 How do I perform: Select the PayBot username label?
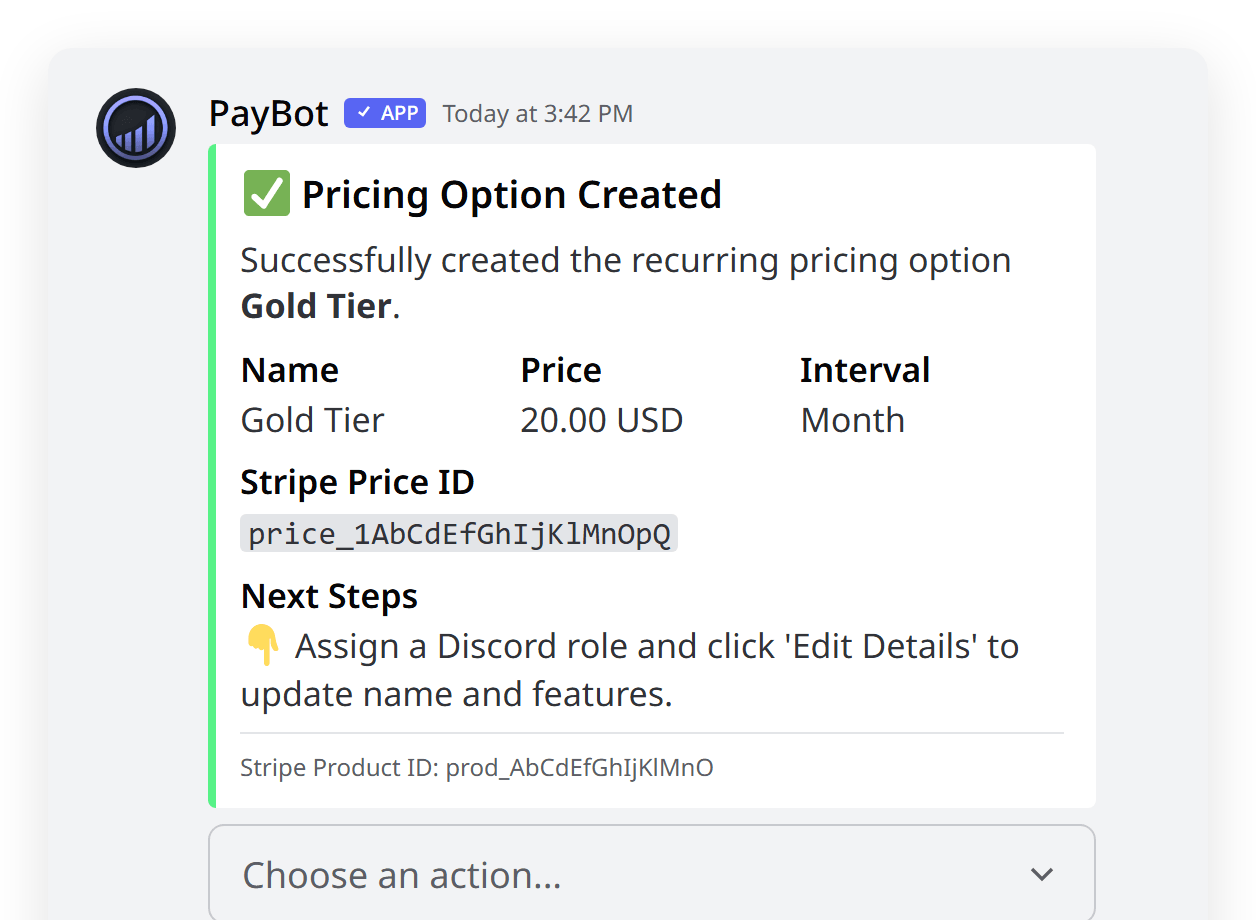coord(268,113)
